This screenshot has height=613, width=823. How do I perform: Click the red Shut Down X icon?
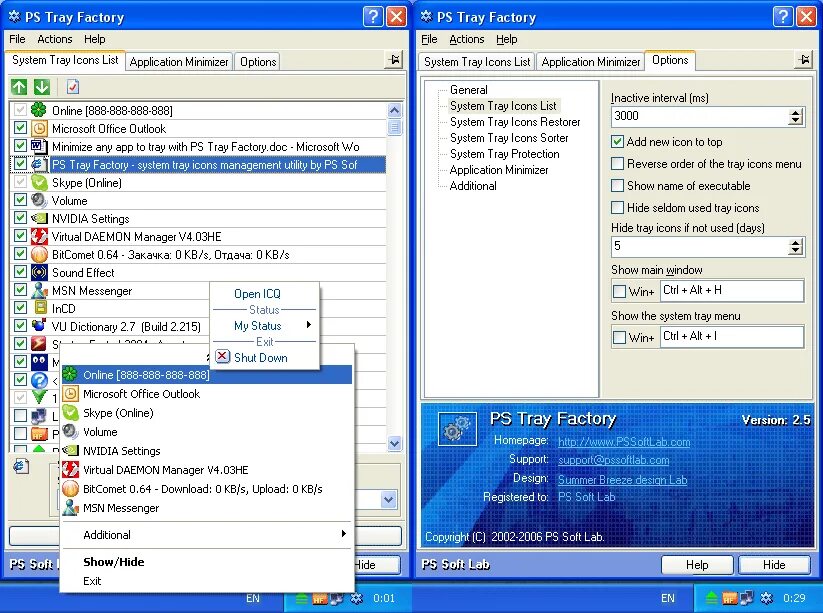[x=223, y=356]
